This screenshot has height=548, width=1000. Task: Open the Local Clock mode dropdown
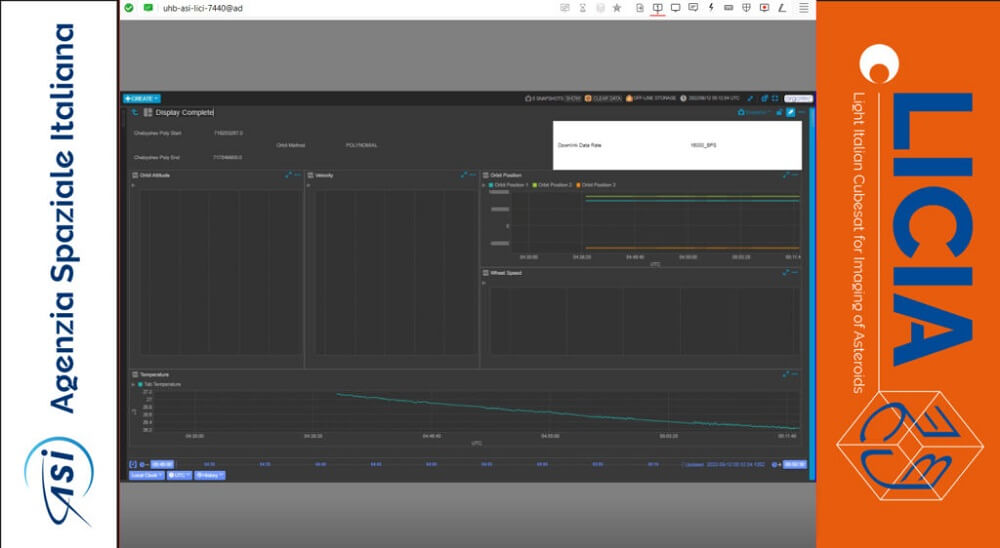coord(146,475)
